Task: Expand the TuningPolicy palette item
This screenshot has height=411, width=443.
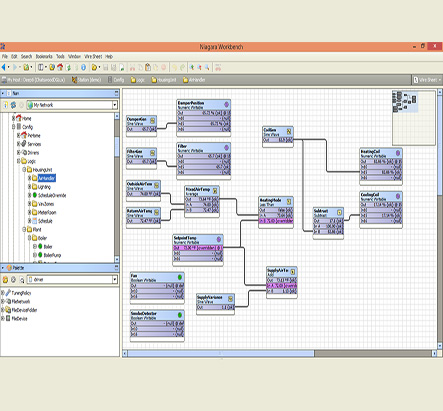Action: pos(2,293)
